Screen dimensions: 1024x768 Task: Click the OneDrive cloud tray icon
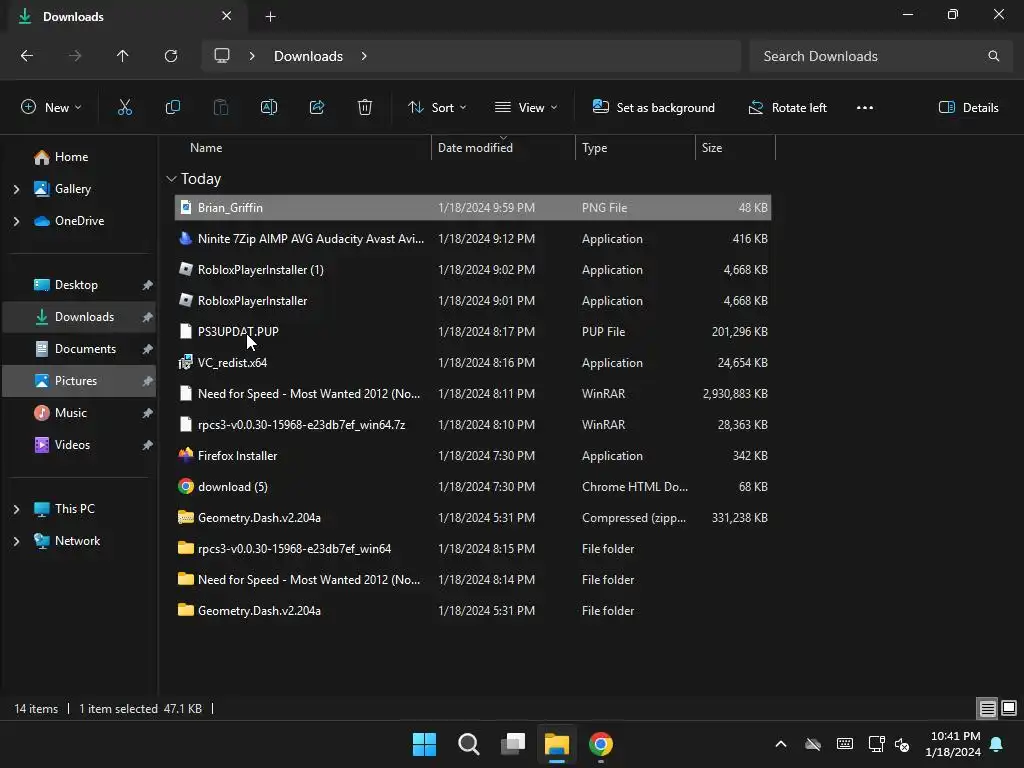click(x=813, y=744)
